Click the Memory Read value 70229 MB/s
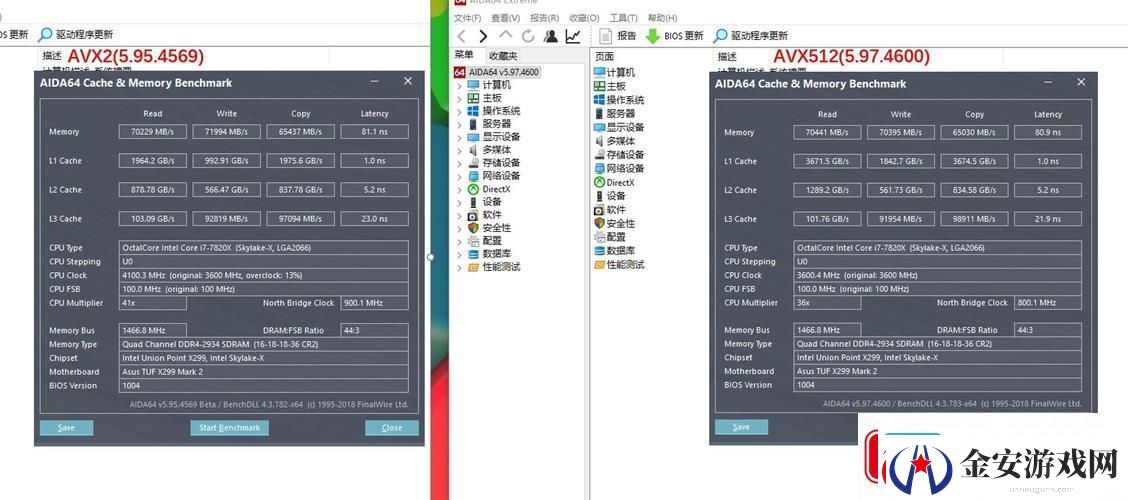The height and width of the screenshot is (500, 1128). pyautogui.click(x=153, y=132)
